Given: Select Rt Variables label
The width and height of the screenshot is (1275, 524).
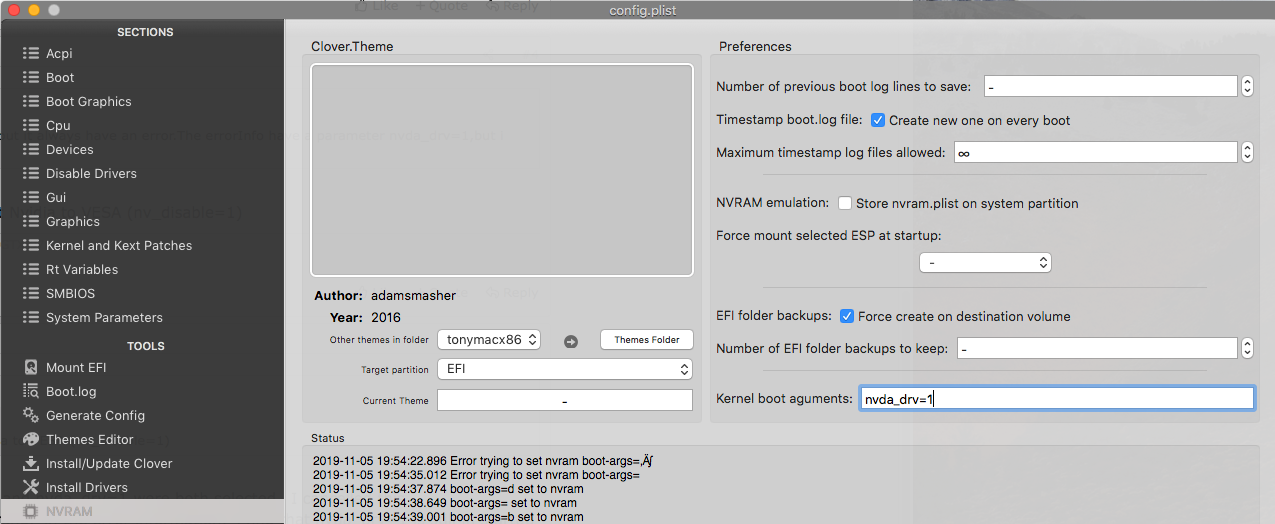Looking at the screenshot, I should pos(82,269).
